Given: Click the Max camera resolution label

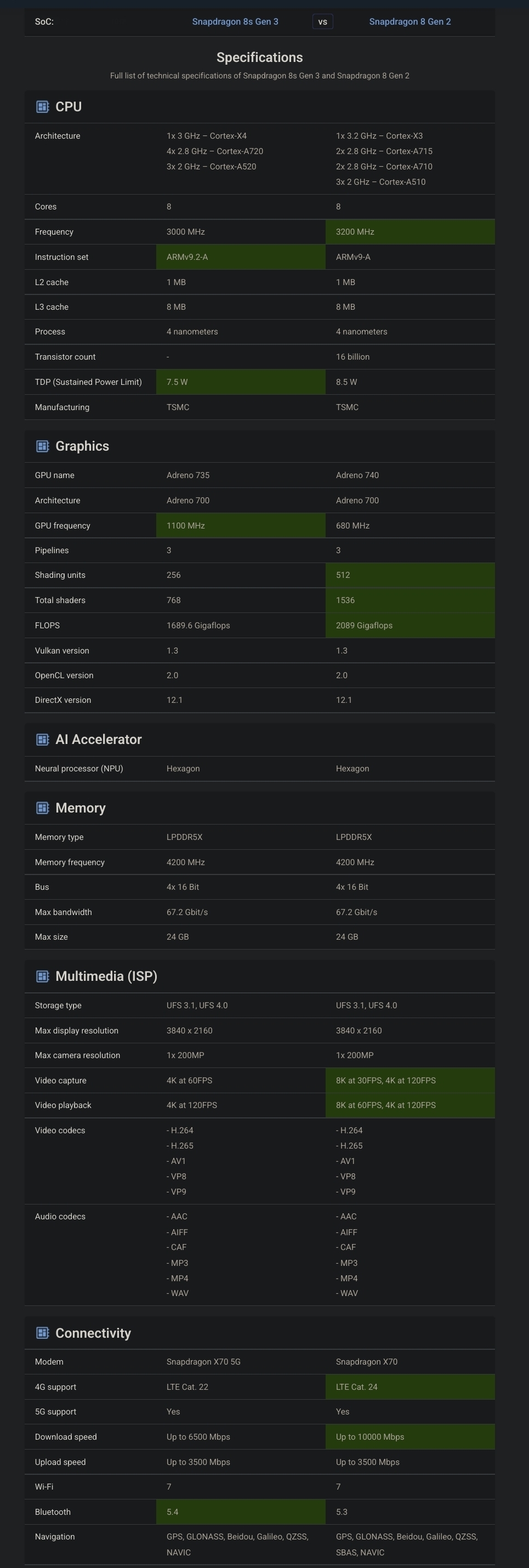Looking at the screenshot, I should coord(77,1055).
